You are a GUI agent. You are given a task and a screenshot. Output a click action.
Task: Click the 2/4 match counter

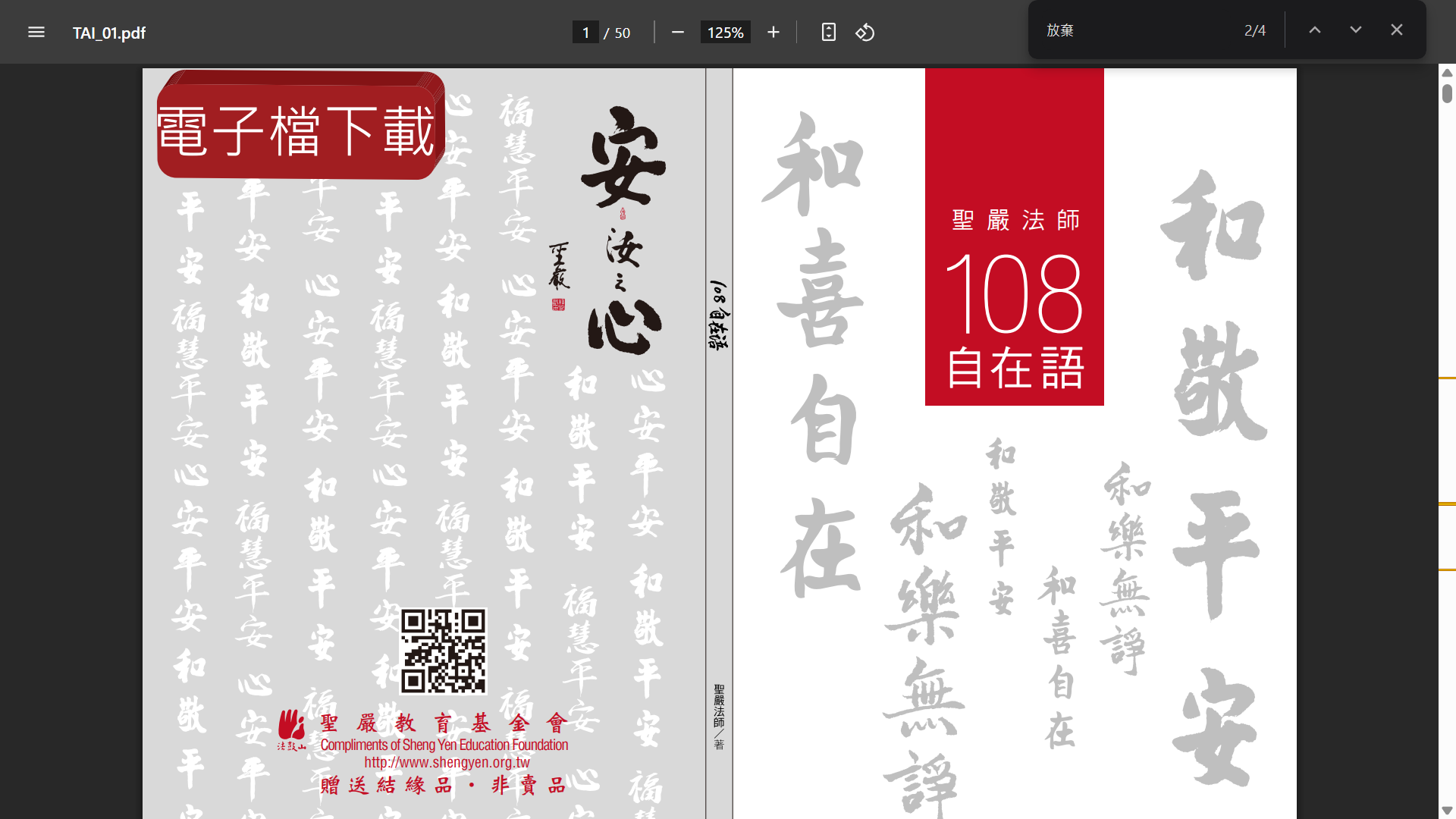tap(1255, 30)
